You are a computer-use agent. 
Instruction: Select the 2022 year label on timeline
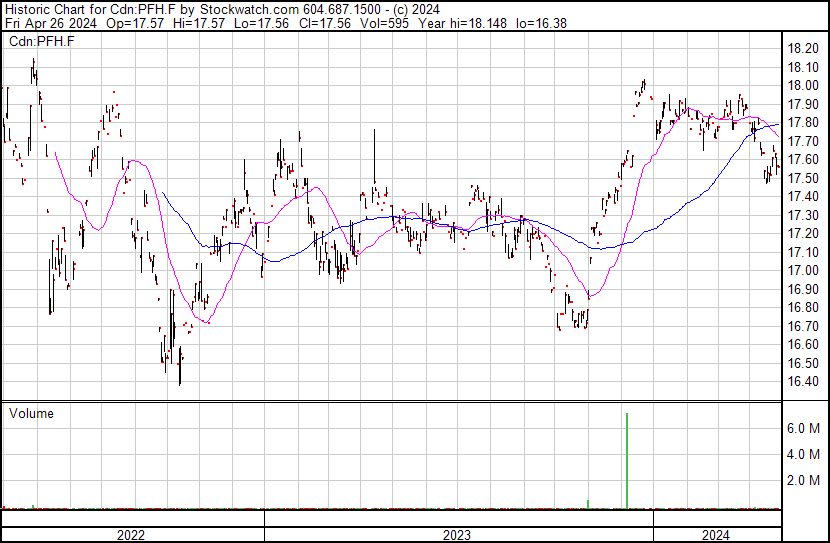131,535
